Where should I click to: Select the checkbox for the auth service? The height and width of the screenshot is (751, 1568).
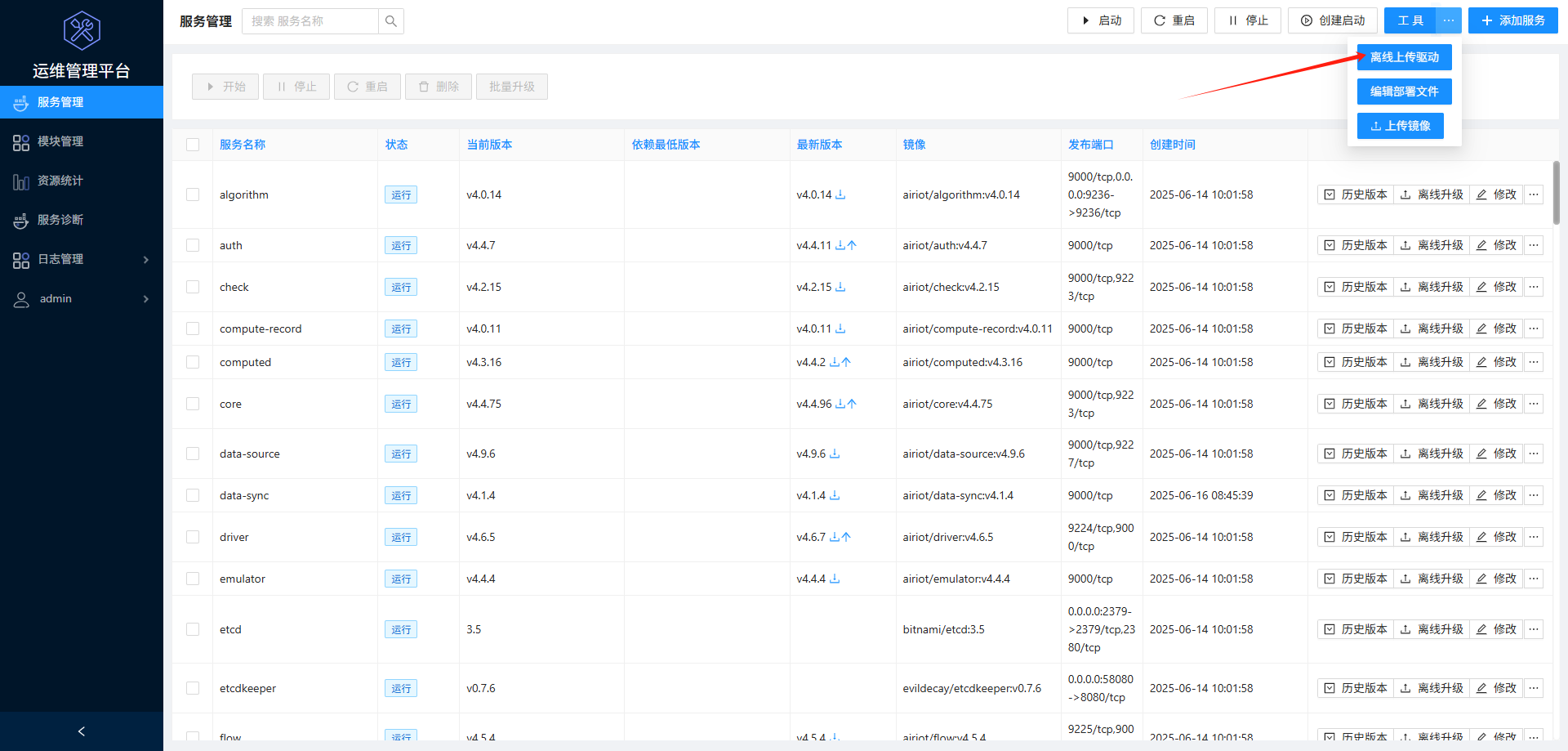point(193,245)
